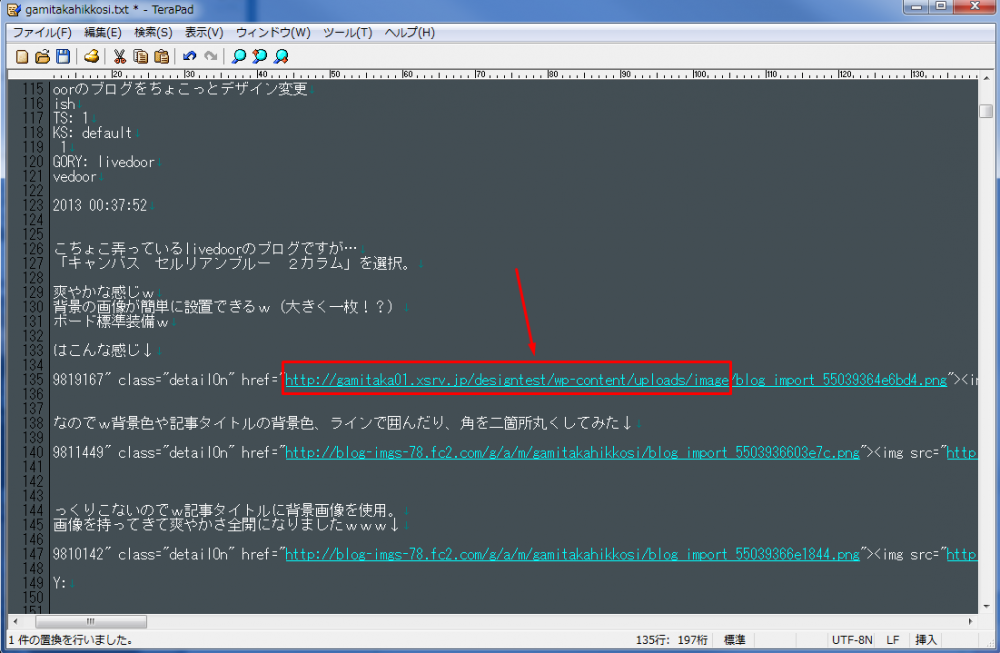The image size is (1000, 653).
Task: Open the ツール(T) menu
Action: [348, 33]
